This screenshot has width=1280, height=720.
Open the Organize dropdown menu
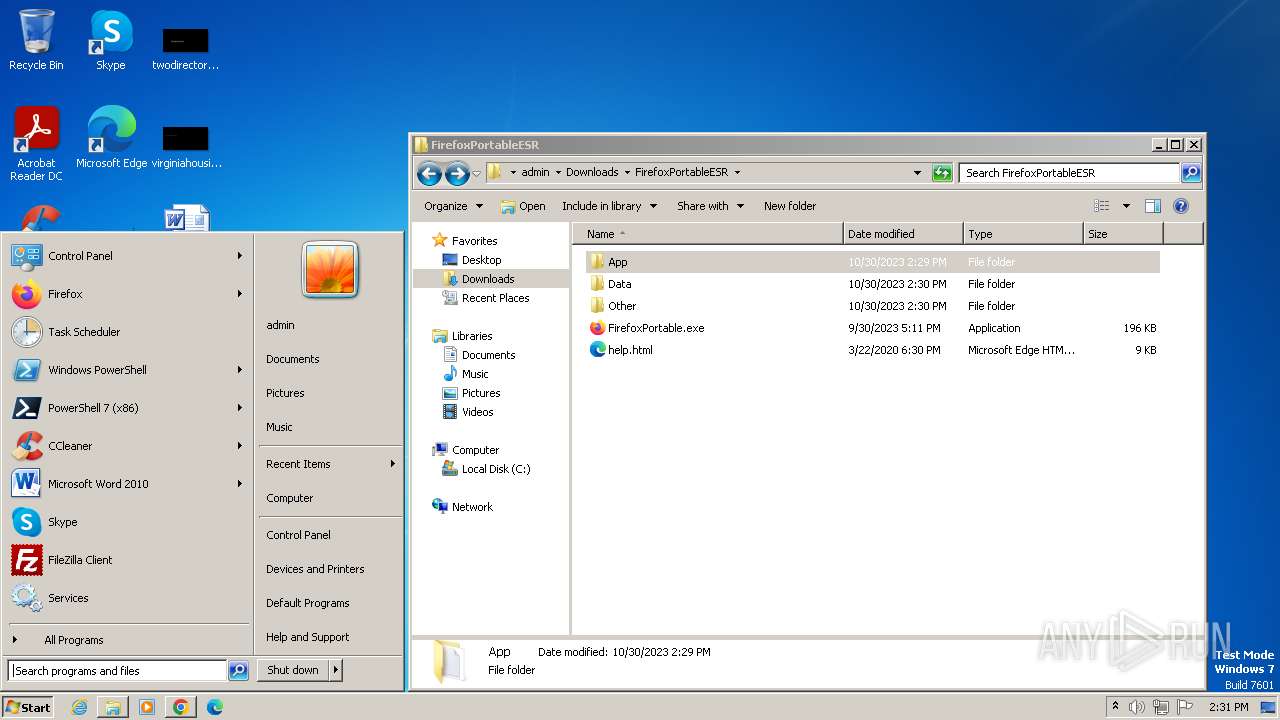[x=453, y=206]
